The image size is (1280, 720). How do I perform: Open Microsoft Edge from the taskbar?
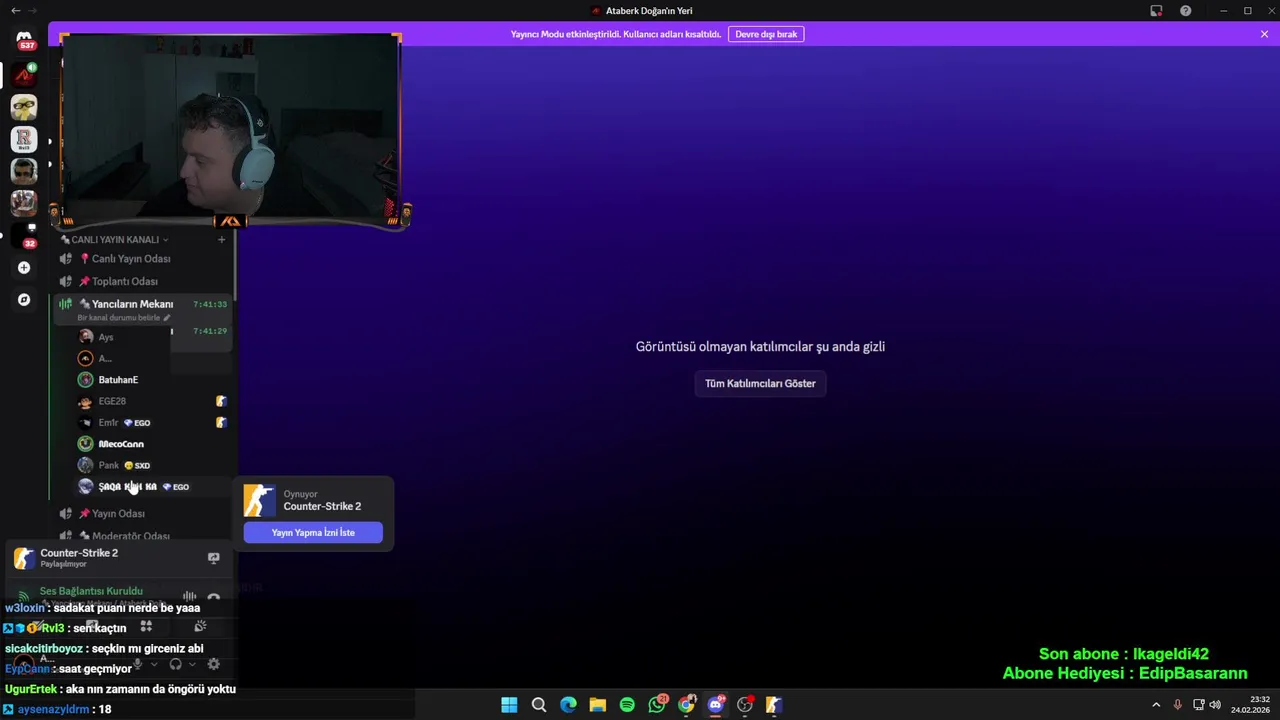(x=568, y=705)
